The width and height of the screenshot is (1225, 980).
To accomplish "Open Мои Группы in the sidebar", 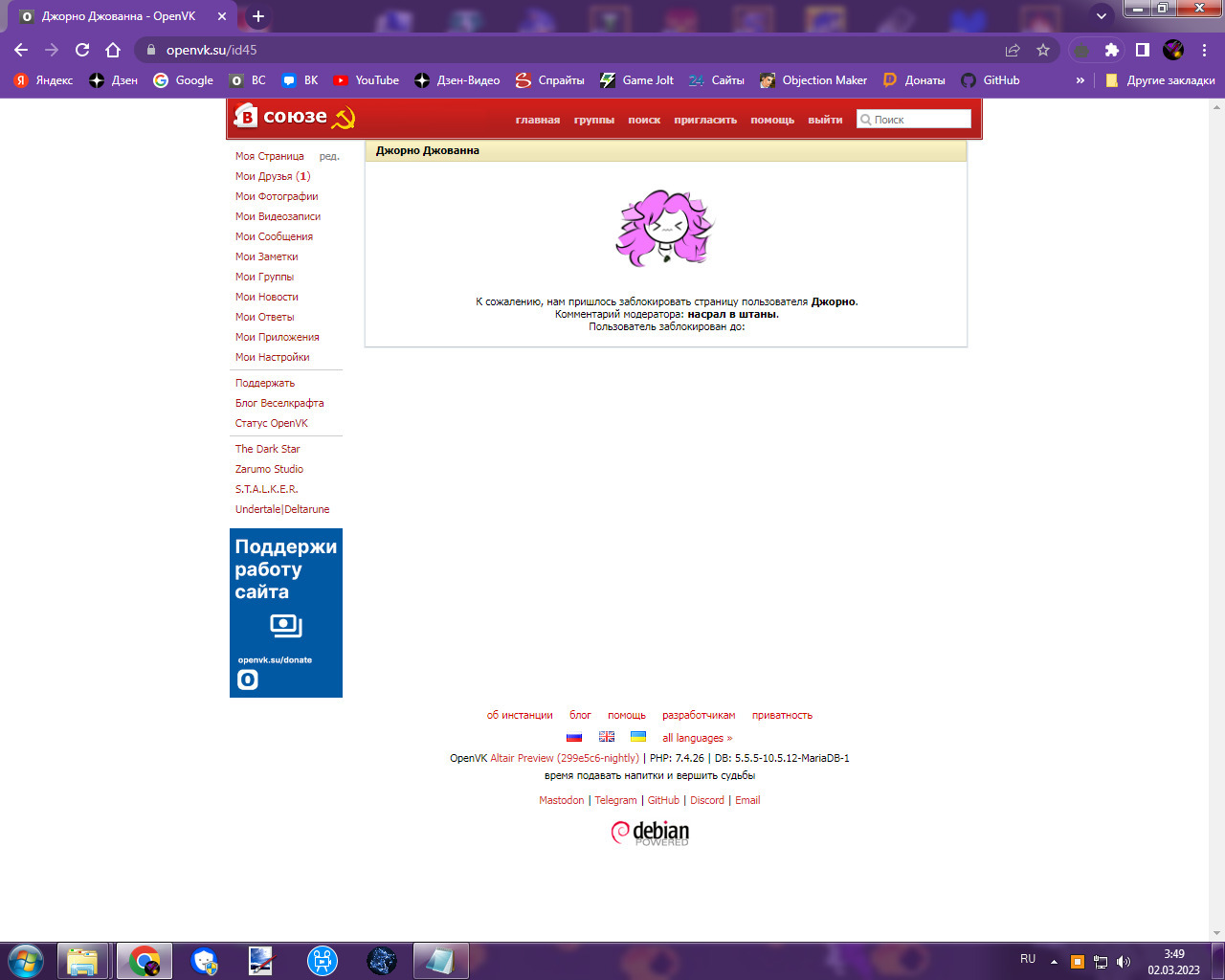I will (x=265, y=277).
